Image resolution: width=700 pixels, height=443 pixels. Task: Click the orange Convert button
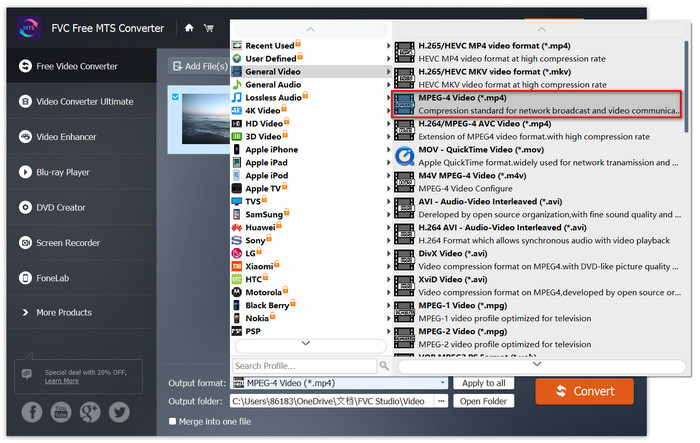click(584, 391)
